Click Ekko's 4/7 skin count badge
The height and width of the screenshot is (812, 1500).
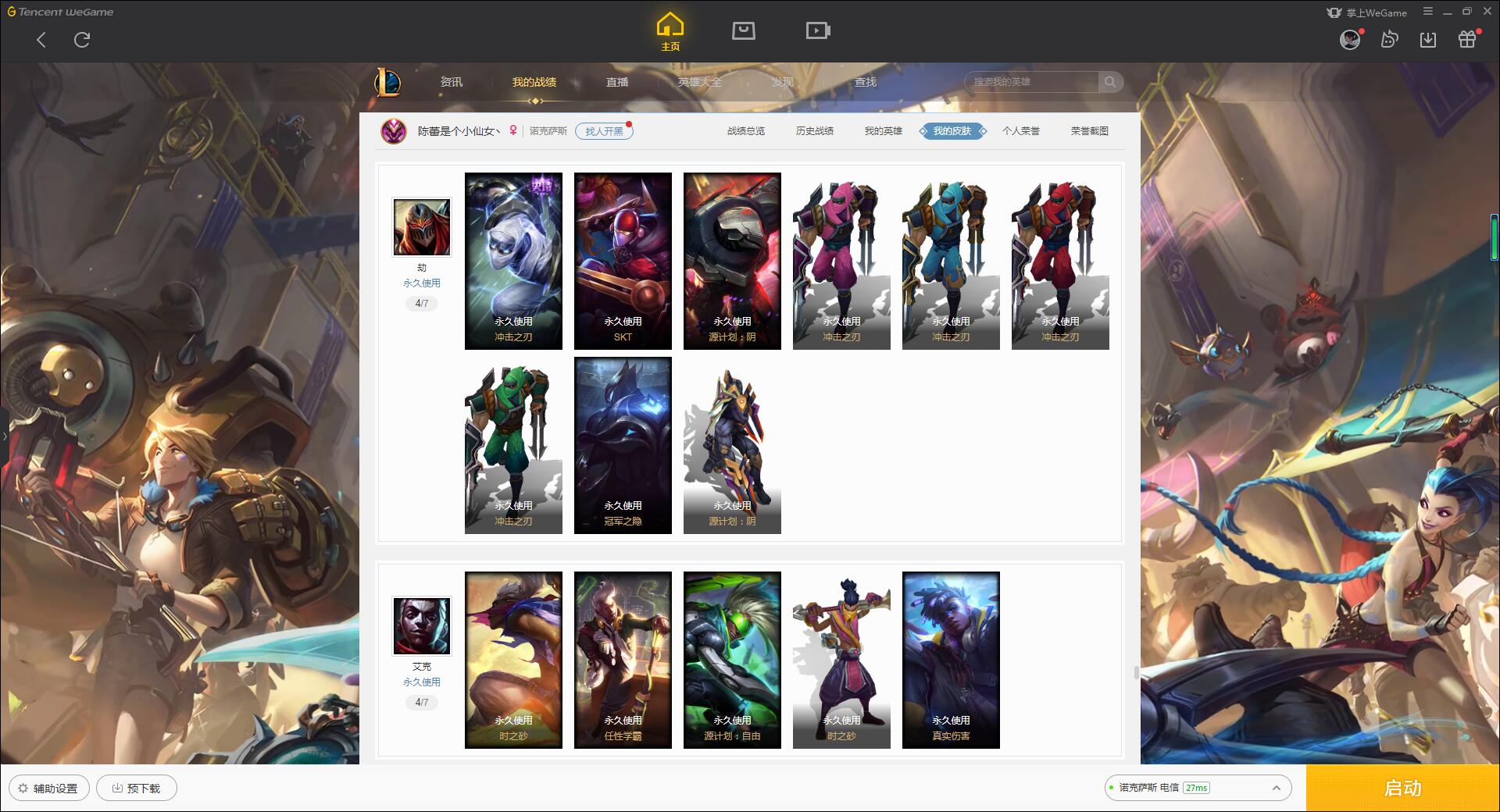[x=422, y=702]
